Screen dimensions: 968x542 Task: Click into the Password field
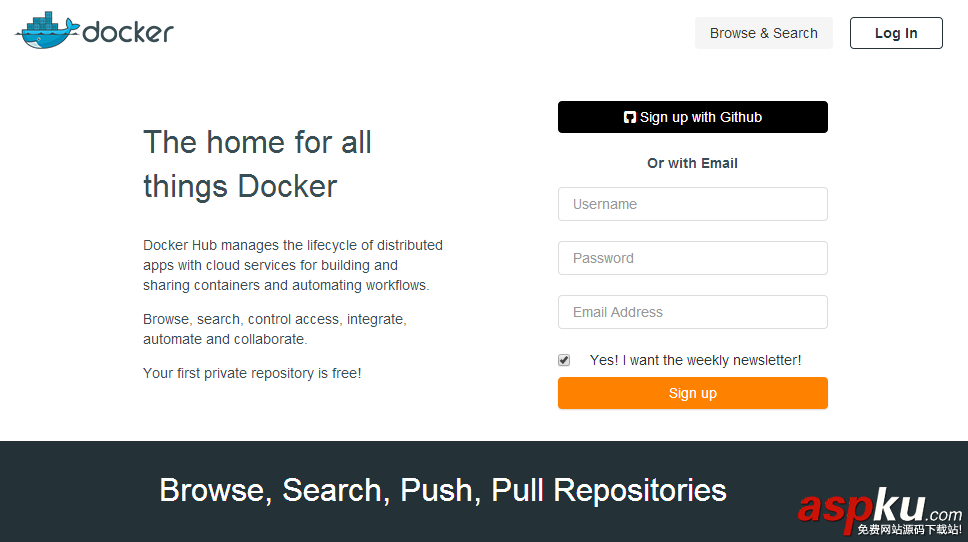pos(692,258)
